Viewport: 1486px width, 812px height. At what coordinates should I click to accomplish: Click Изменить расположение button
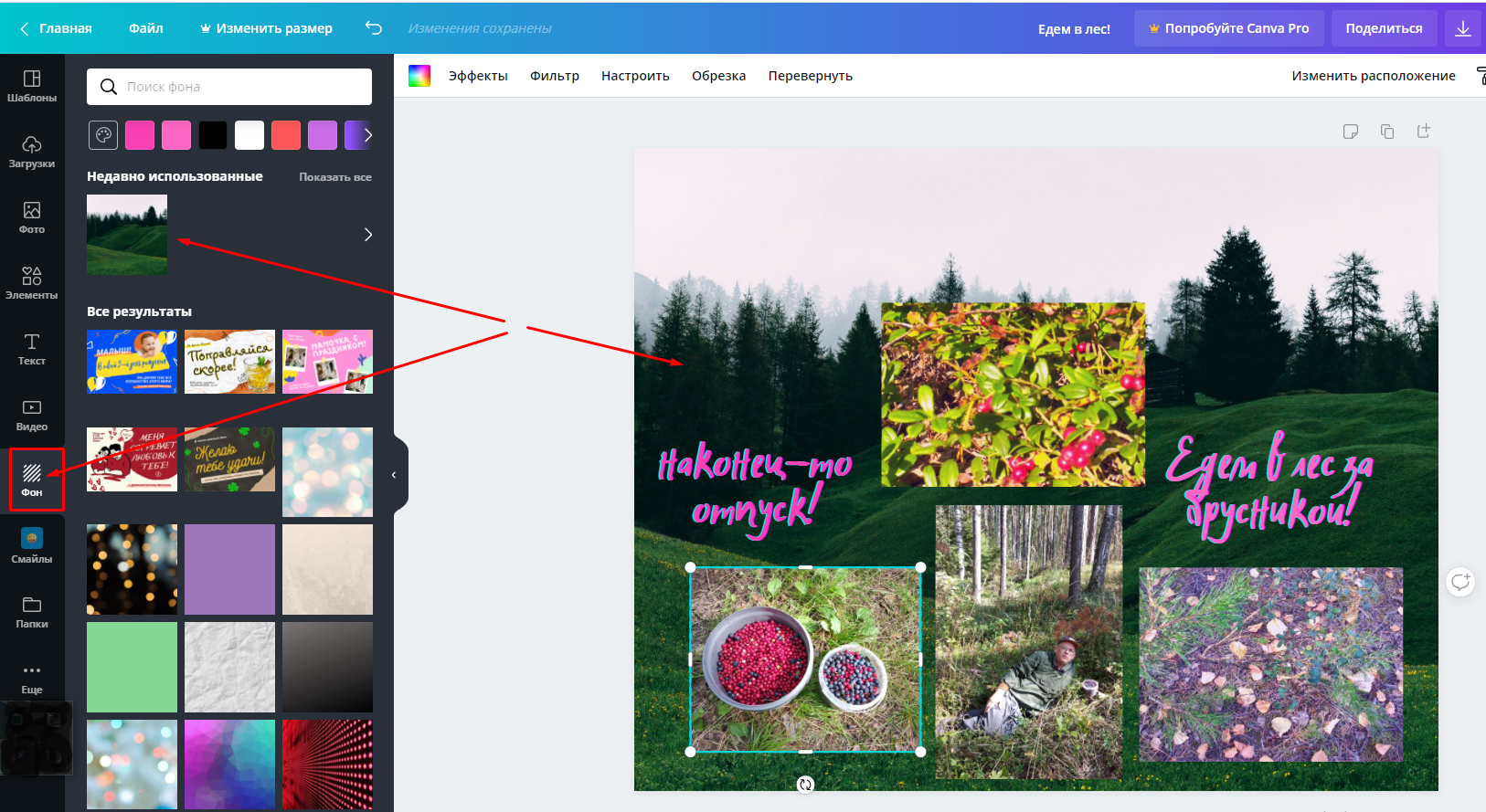(1373, 76)
